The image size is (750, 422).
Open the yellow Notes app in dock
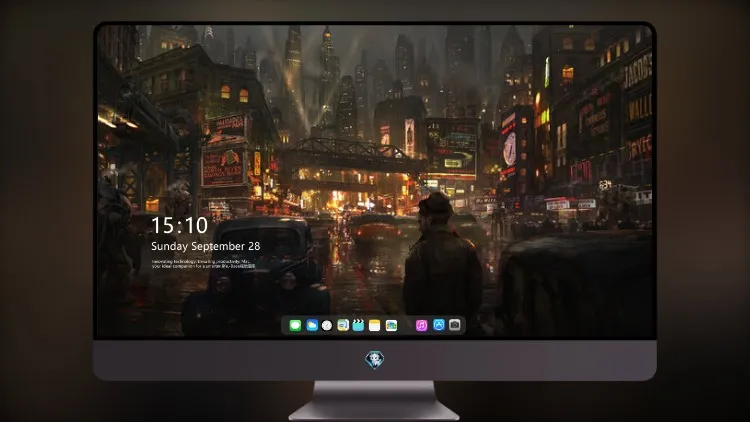375,325
